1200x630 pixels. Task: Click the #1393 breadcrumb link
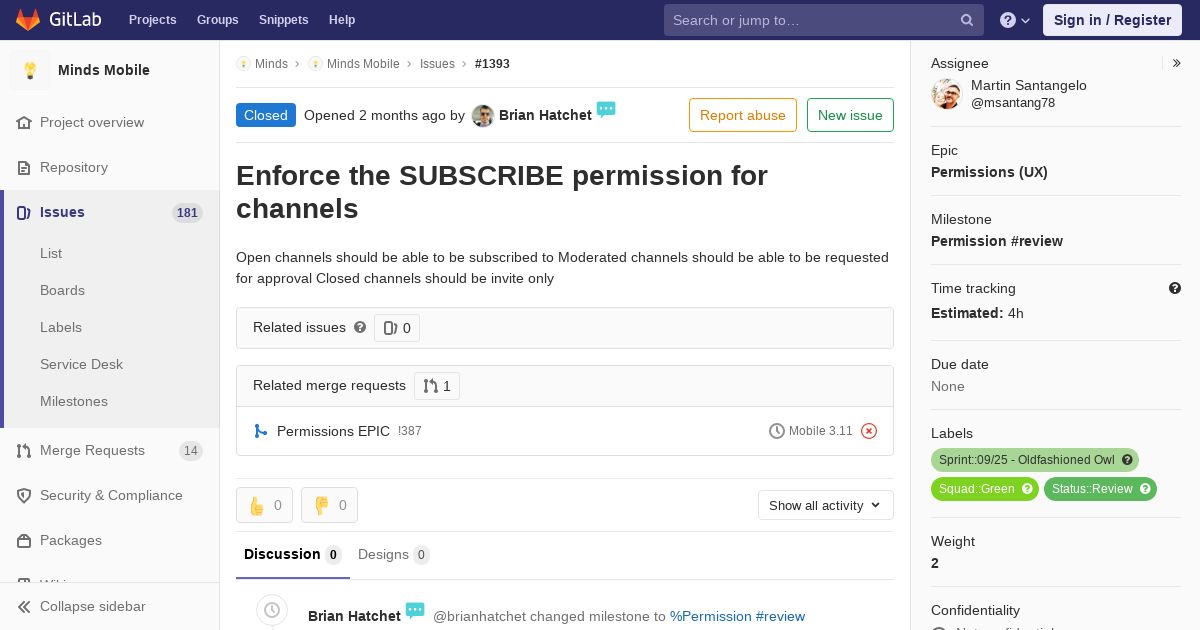(x=492, y=64)
